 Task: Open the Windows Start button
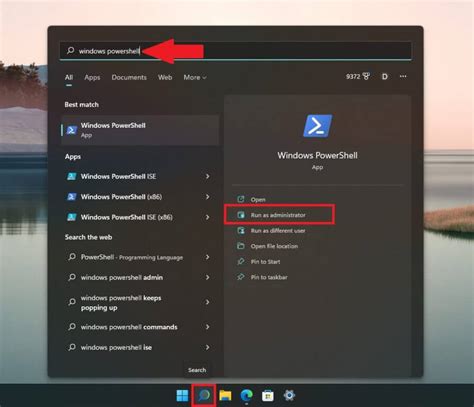[182, 395]
